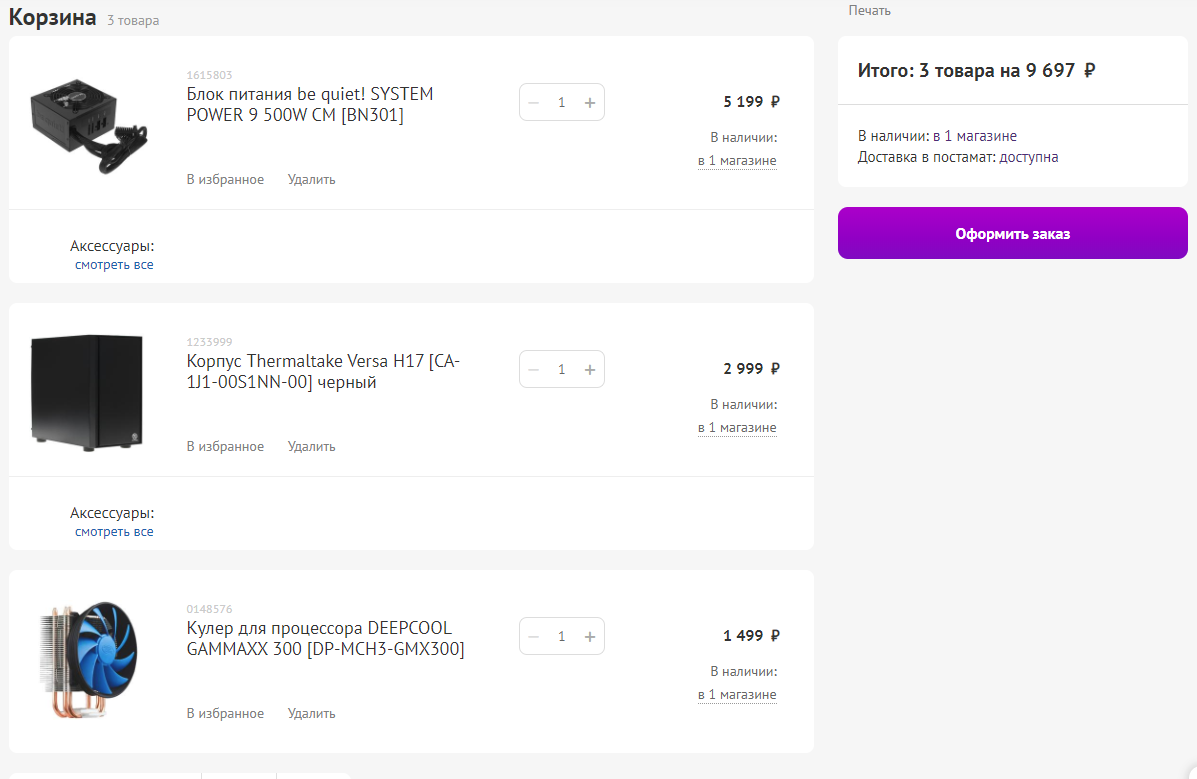Decrease quantity of be quiet! power supply

click(x=534, y=102)
